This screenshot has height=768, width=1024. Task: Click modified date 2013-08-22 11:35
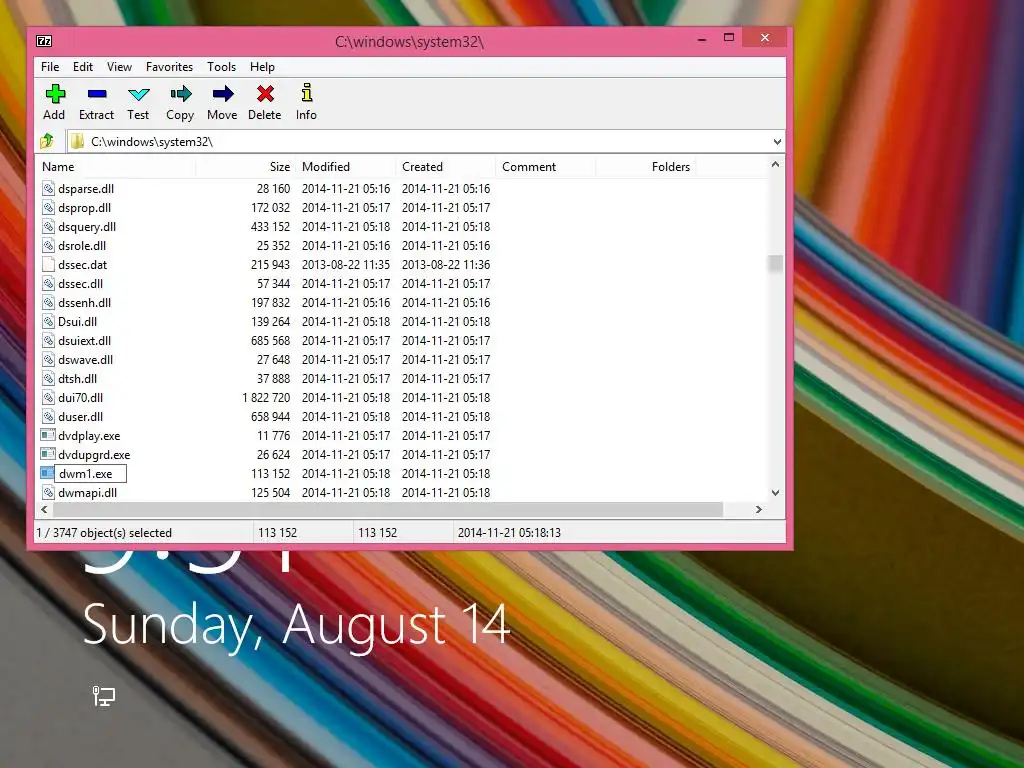click(x=345, y=264)
